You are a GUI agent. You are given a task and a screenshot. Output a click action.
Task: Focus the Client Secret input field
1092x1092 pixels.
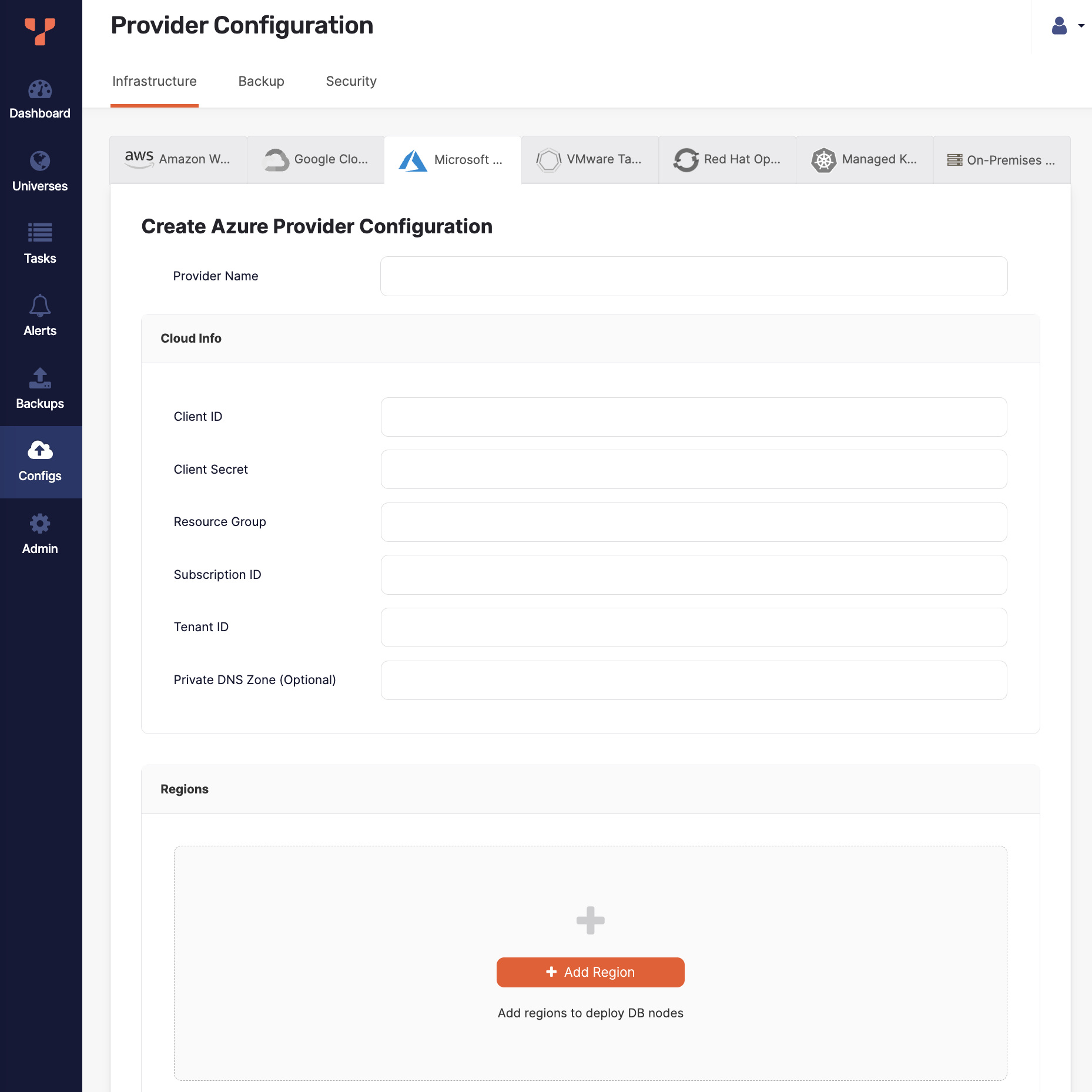pos(694,470)
